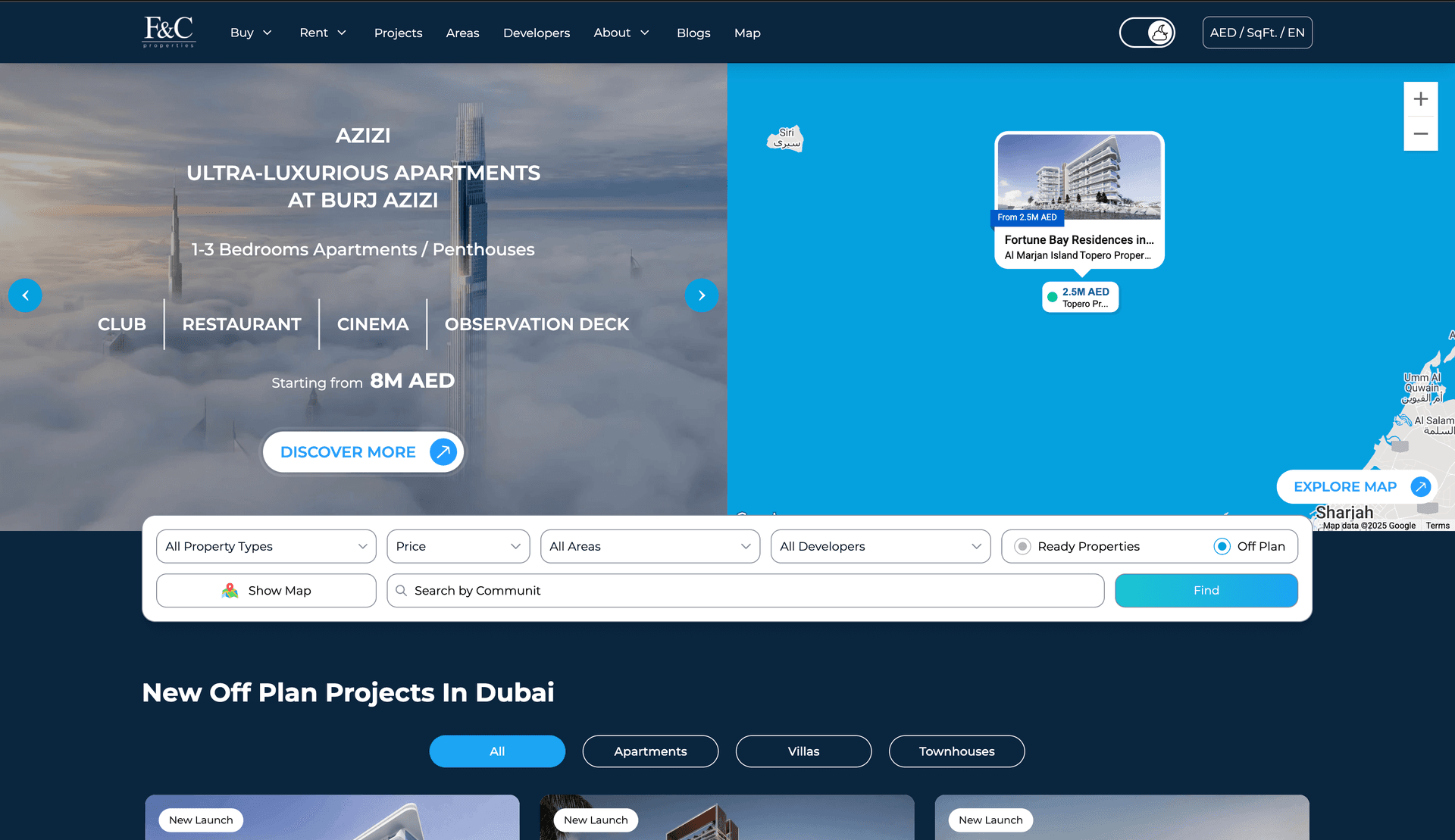Open the All Property Types dropdown
Viewport: 1455px width, 840px height.
point(265,546)
